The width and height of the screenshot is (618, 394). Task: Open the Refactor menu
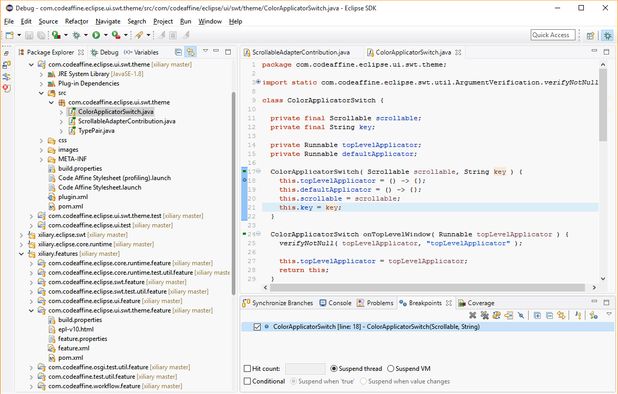pyautogui.click(x=76, y=21)
